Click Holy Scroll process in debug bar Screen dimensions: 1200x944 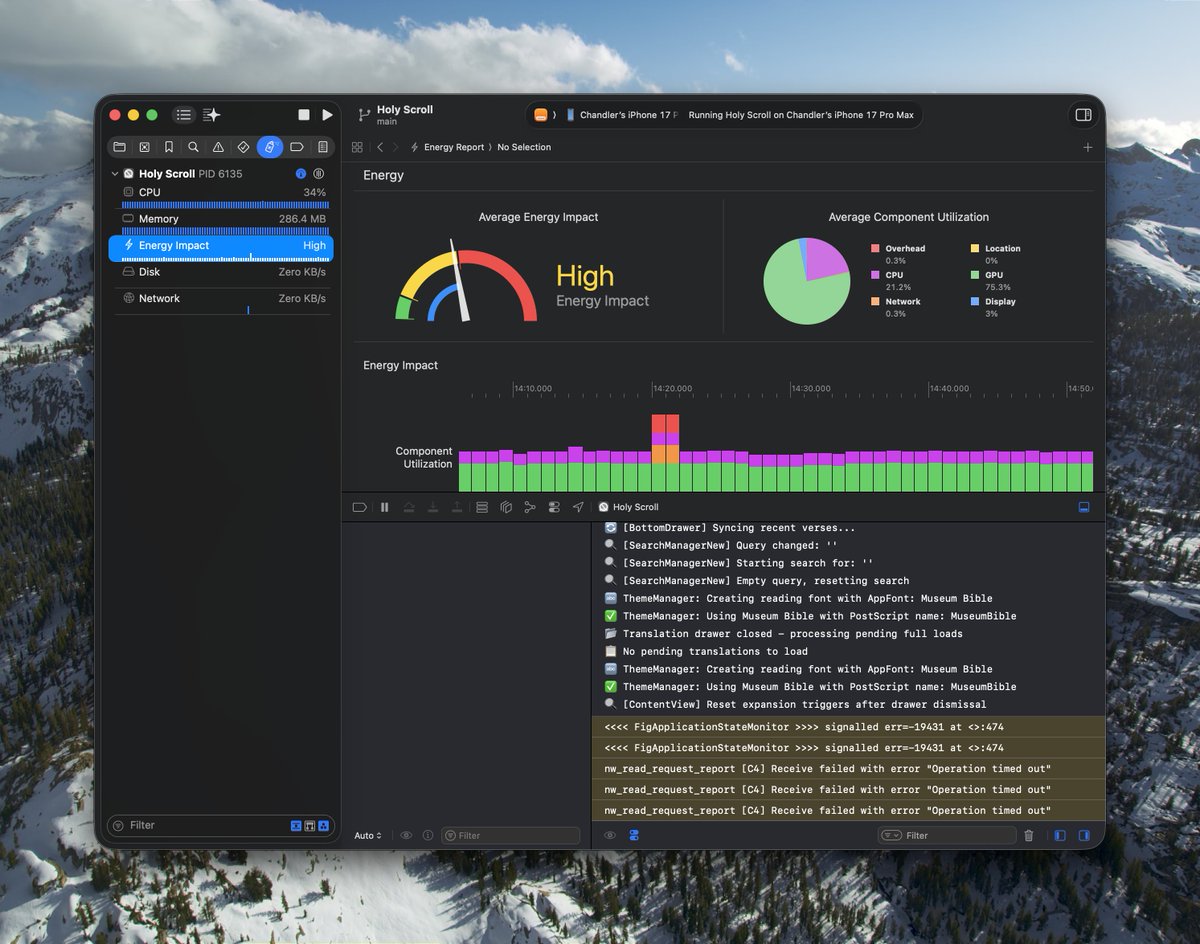point(628,508)
